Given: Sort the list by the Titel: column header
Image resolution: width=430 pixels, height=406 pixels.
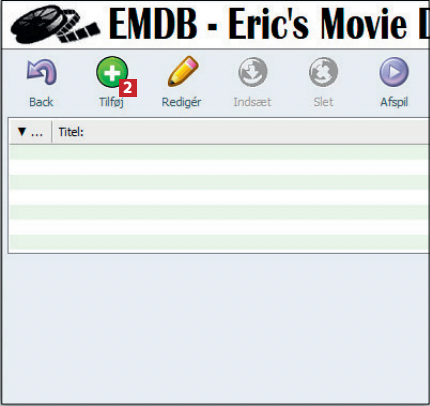Looking at the screenshot, I should (71, 132).
